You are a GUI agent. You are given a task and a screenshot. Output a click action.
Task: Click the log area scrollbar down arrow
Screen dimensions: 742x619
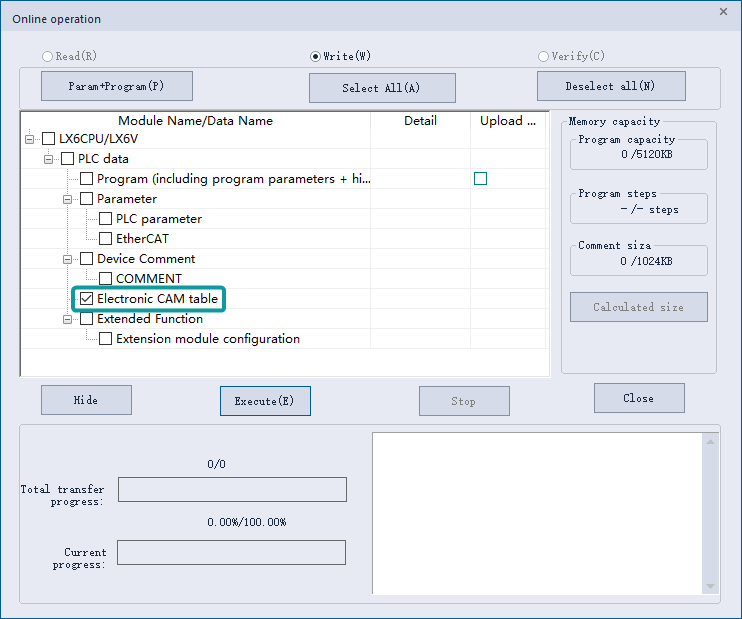tap(711, 586)
